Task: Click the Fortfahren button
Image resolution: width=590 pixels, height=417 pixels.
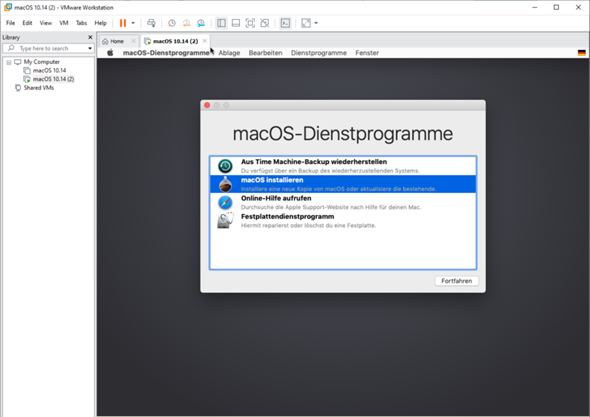Action: (x=456, y=281)
